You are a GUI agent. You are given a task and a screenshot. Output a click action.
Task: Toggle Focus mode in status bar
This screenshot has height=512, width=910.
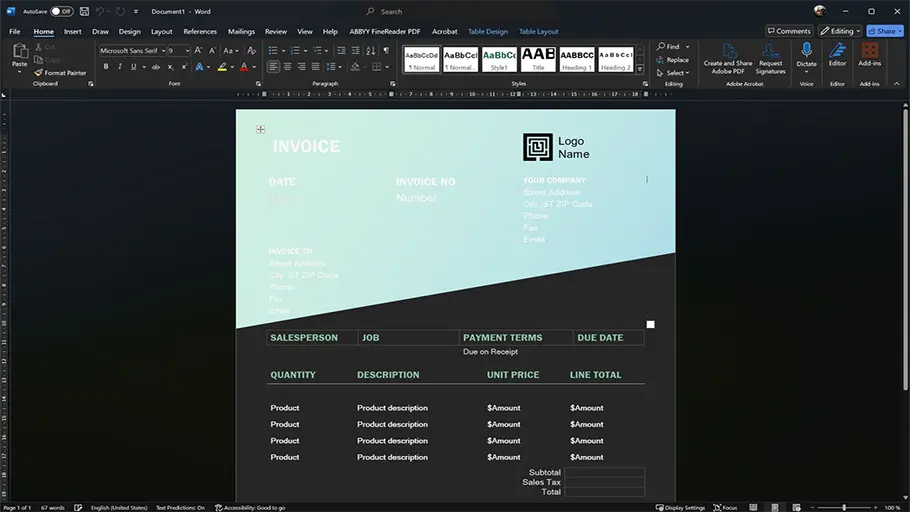click(725, 507)
